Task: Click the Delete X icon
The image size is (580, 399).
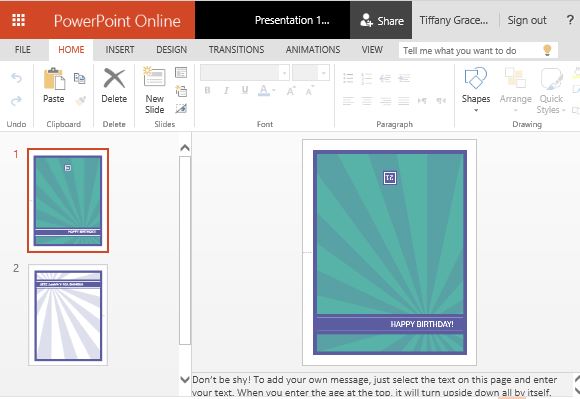Action: (x=114, y=78)
